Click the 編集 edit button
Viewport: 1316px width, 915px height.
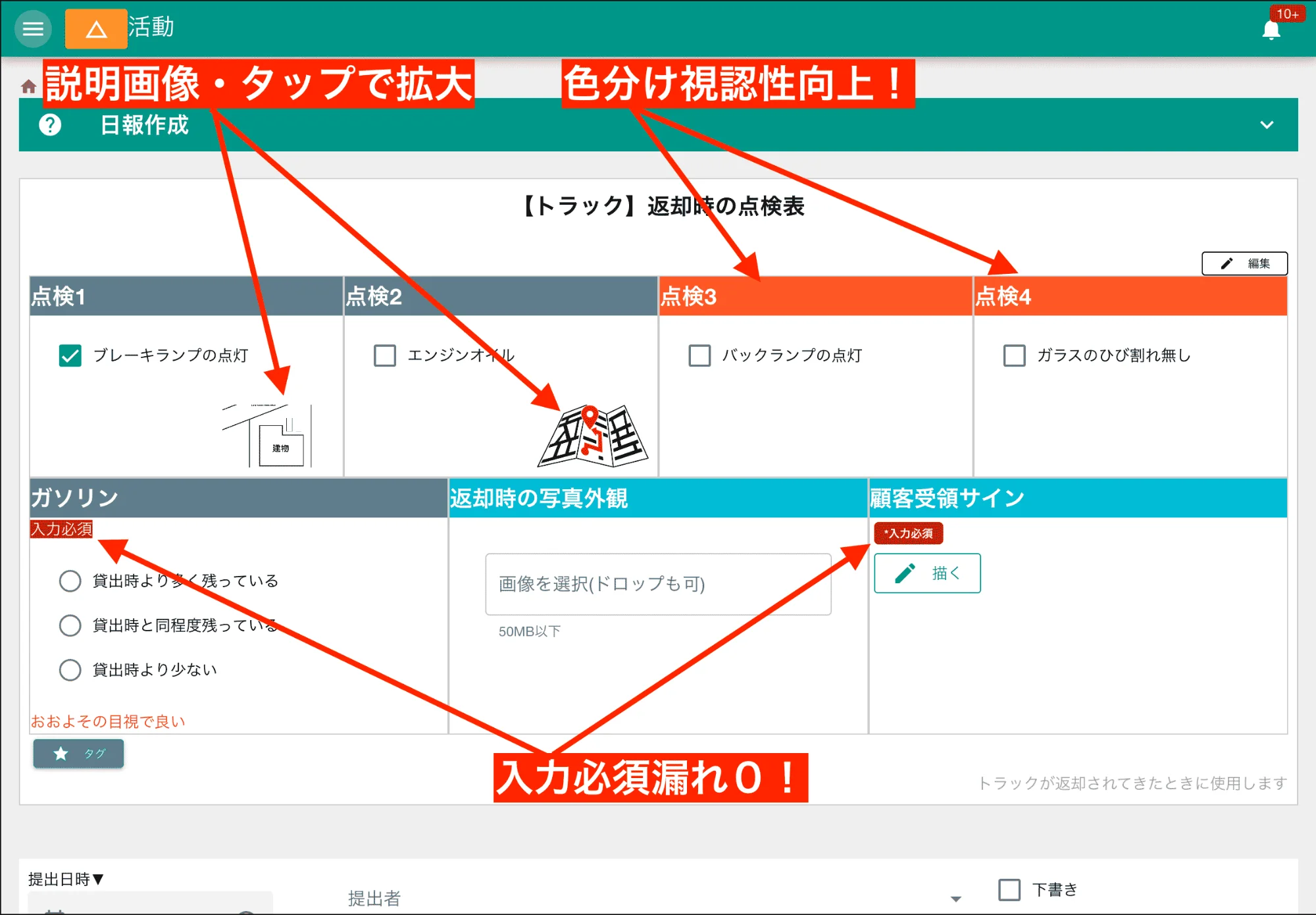(x=1246, y=263)
